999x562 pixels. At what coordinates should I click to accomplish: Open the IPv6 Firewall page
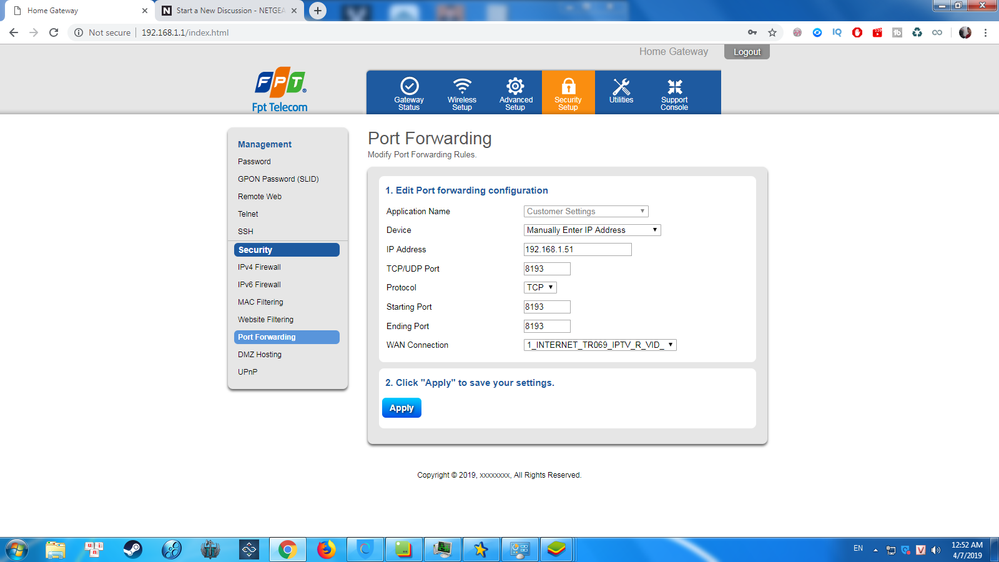coord(259,285)
